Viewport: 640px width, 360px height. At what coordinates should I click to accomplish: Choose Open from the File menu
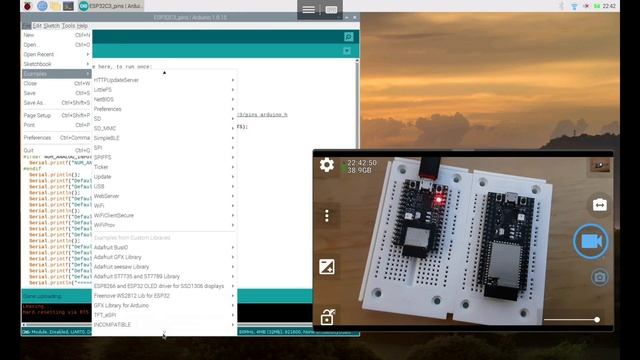click(57, 45)
